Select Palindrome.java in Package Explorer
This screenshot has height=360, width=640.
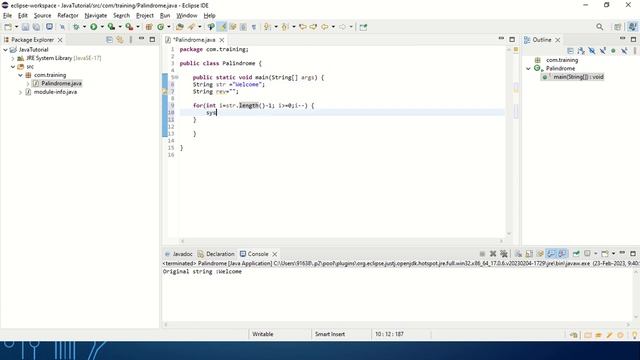pyautogui.click(x=61, y=83)
